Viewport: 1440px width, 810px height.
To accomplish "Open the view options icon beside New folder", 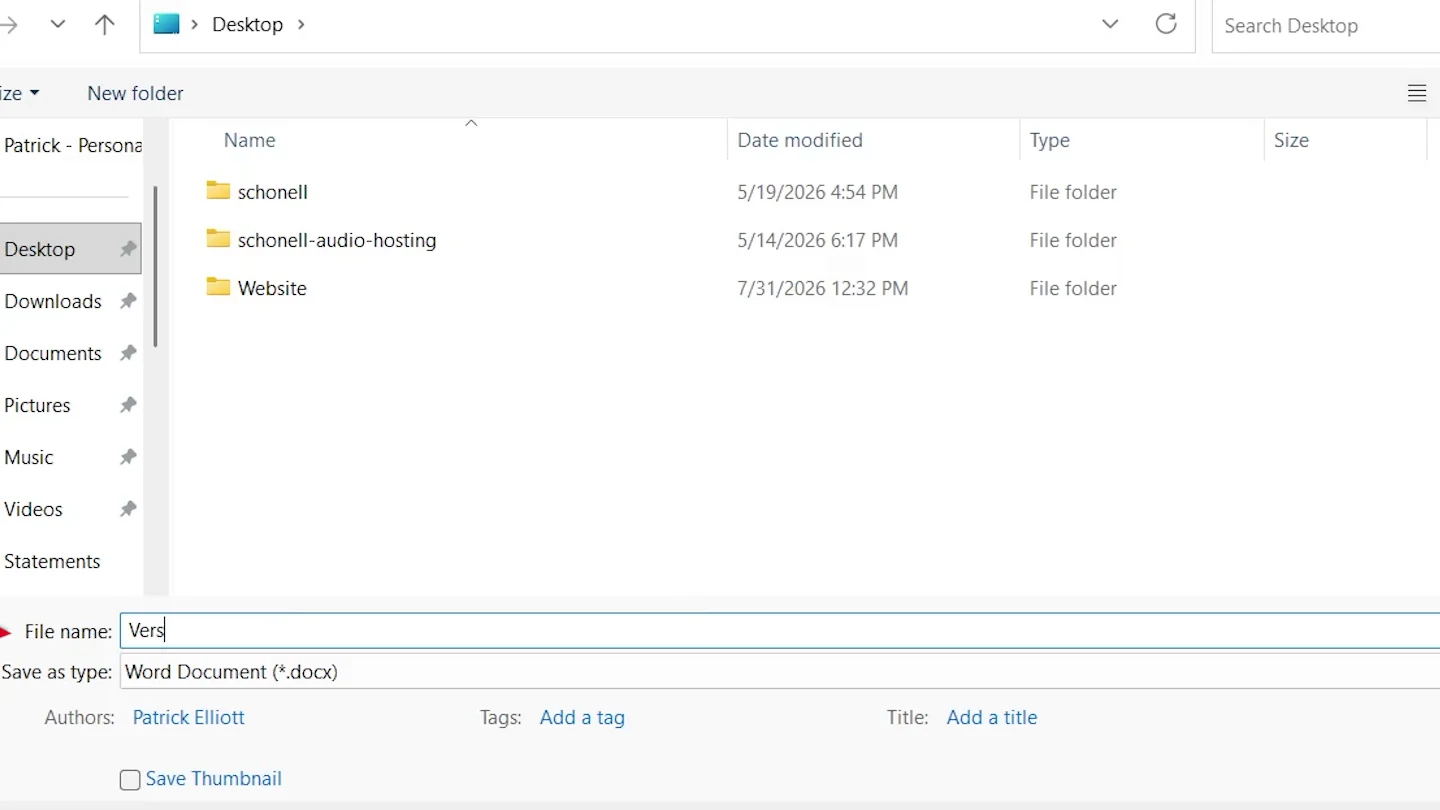I will pyautogui.click(x=1417, y=93).
